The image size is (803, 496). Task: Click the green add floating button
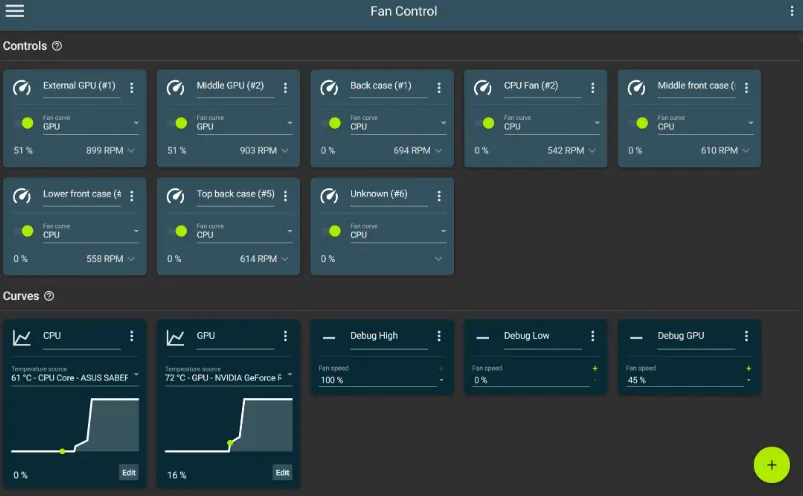(771, 465)
